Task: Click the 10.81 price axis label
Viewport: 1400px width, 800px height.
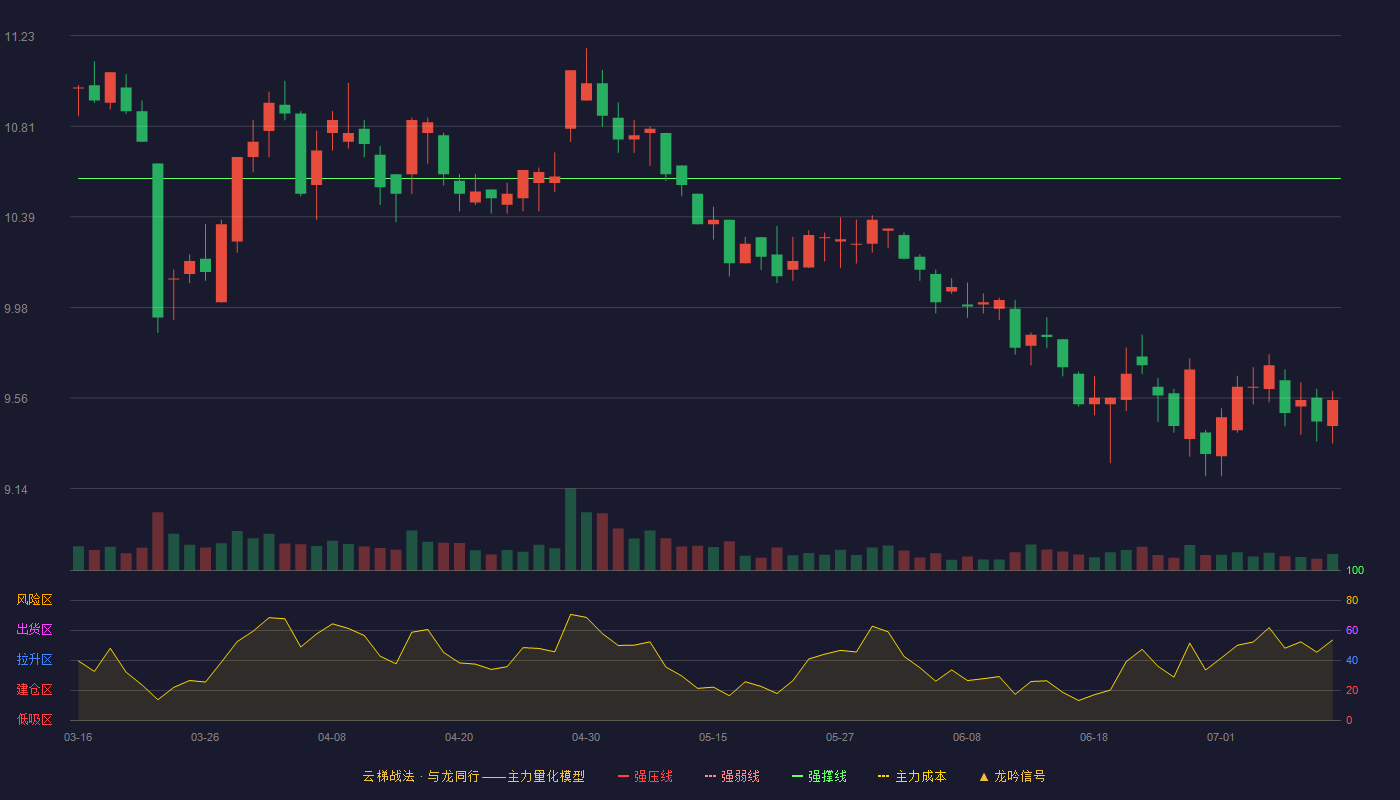Action: click(x=19, y=128)
